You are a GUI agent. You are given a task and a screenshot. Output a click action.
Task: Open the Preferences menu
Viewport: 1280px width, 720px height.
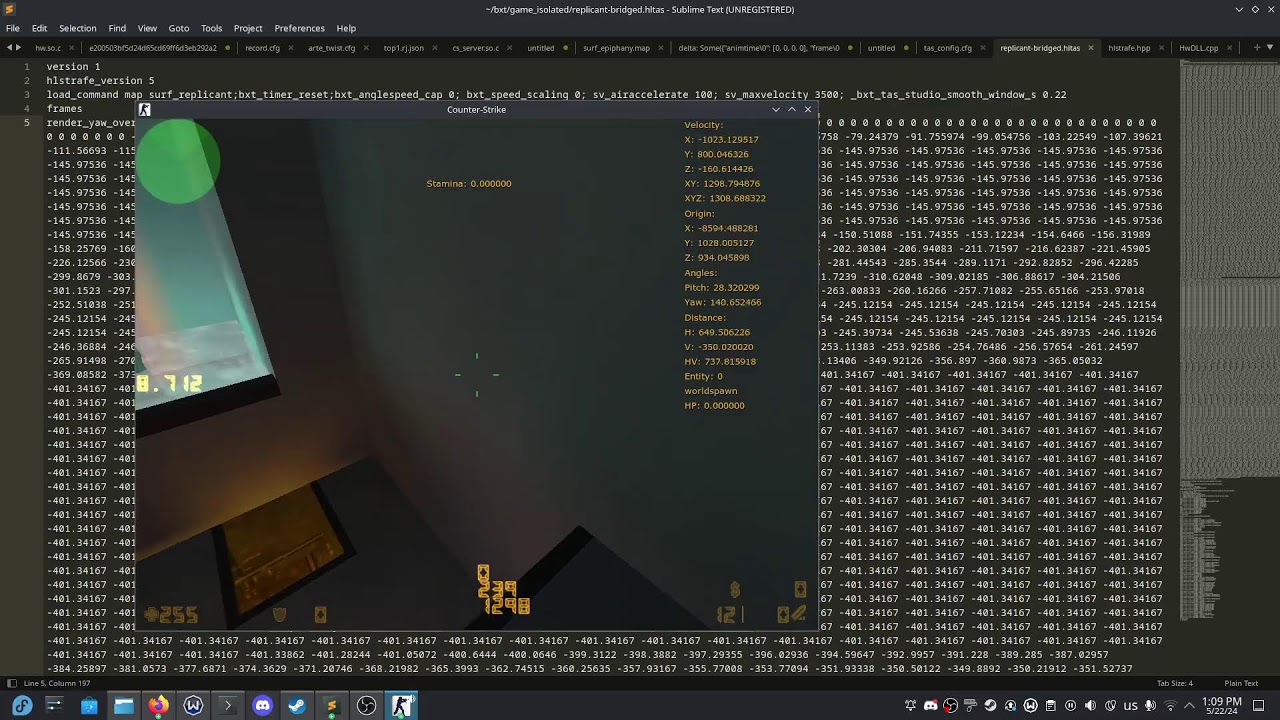point(299,28)
